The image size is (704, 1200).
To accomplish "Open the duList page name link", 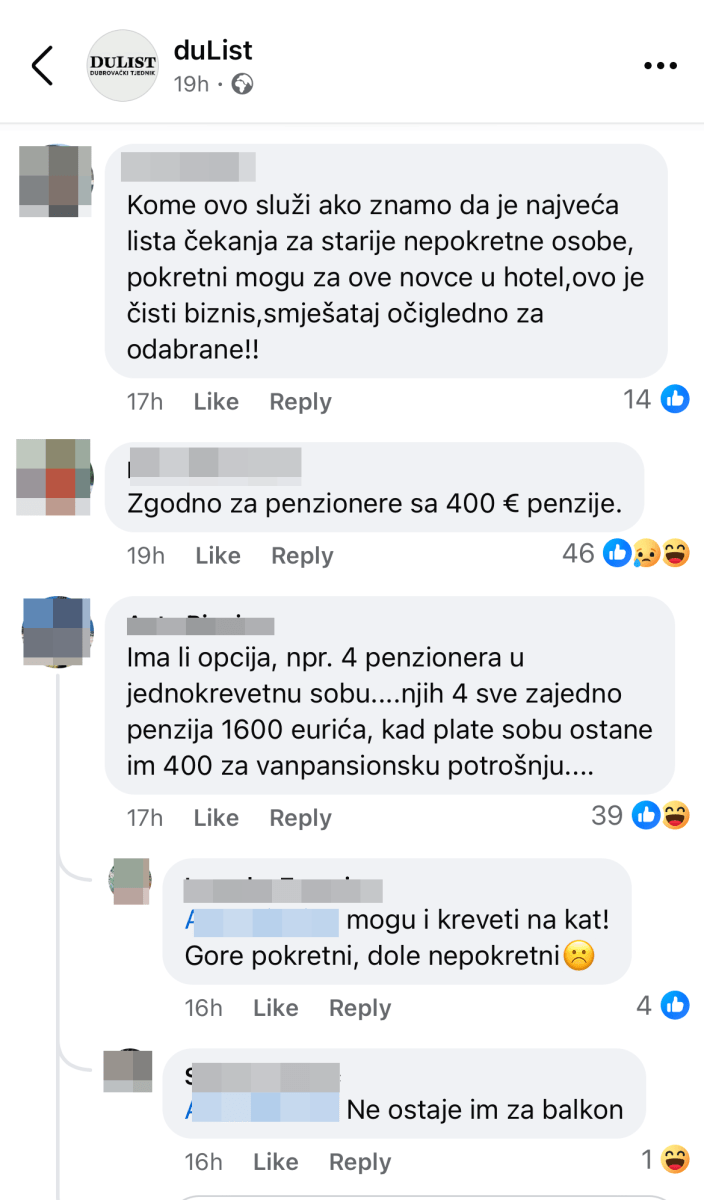I will click(212, 50).
